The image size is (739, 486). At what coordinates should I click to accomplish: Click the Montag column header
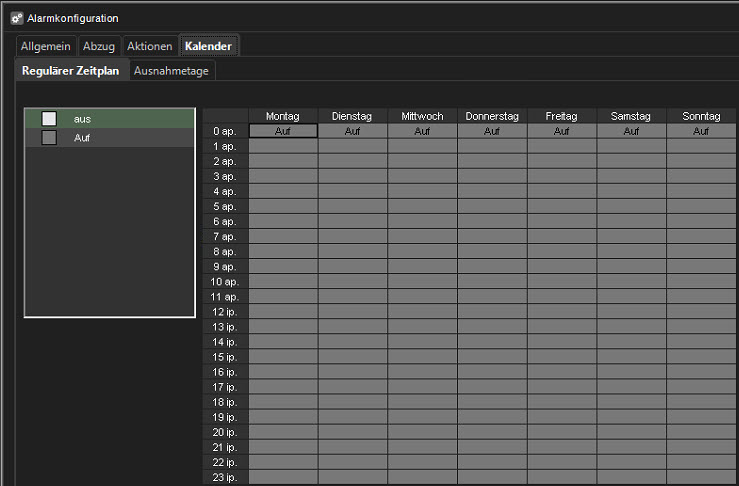pos(283,116)
